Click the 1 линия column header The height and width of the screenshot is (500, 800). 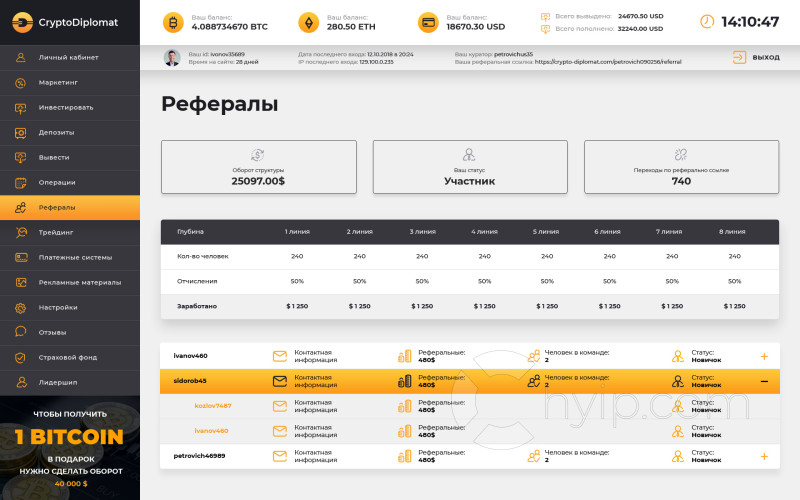(297, 232)
